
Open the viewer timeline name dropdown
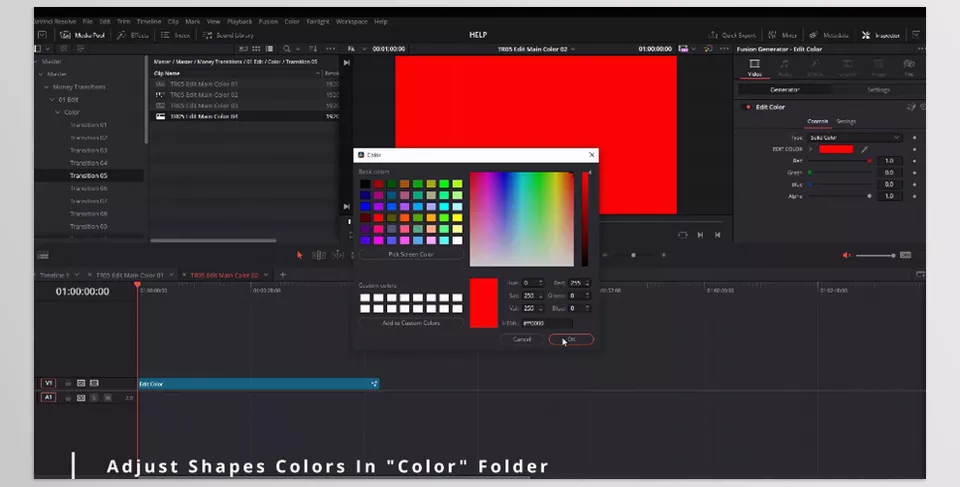572,49
